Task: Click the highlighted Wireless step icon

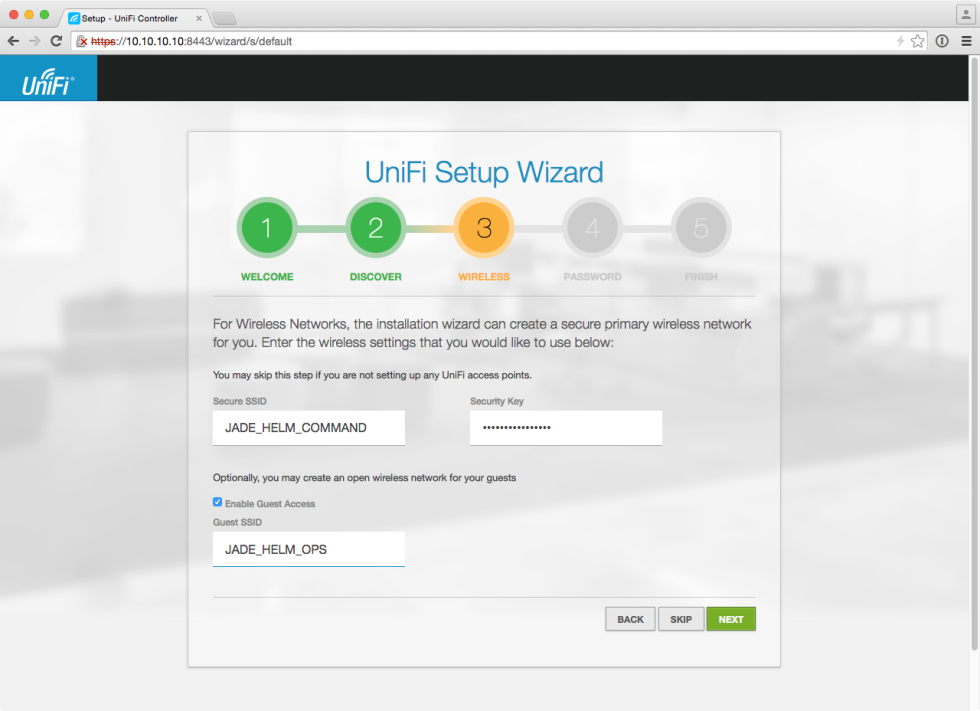Action: tap(484, 227)
